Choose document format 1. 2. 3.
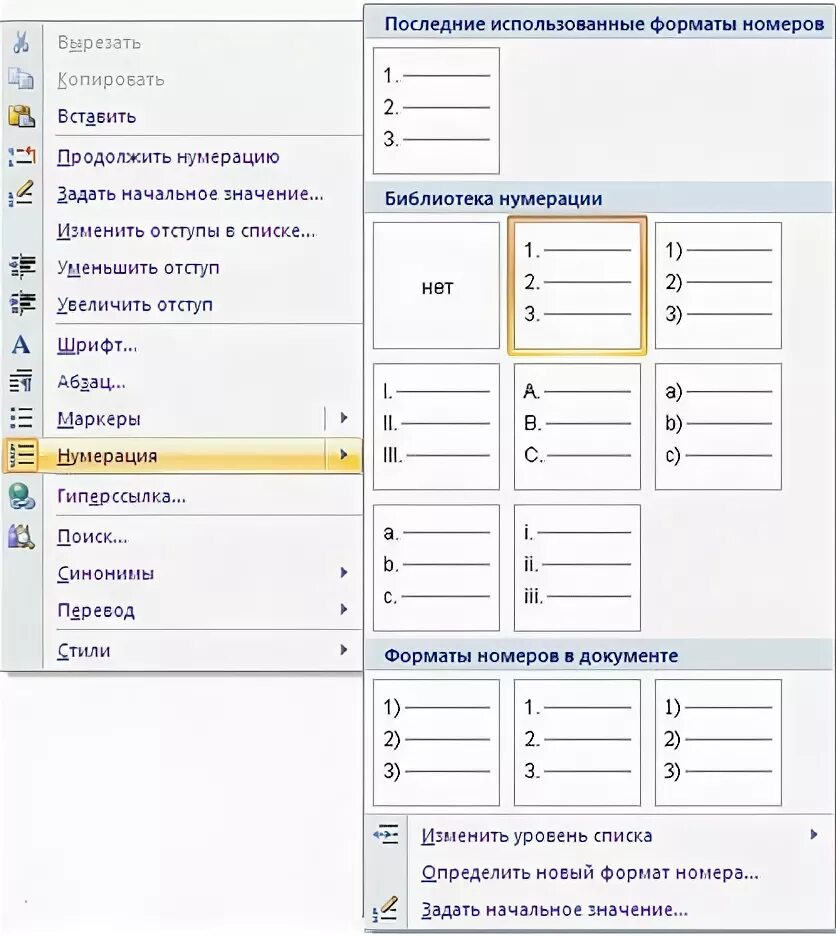This screenshot has height=936, width=836. 577,743
